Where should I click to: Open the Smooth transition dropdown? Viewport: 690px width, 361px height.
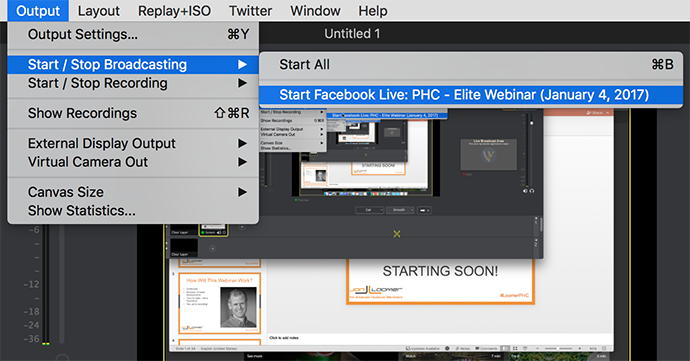click(400, 210)
